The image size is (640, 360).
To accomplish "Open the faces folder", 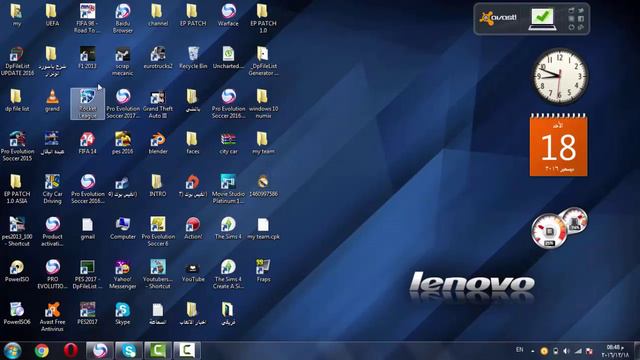I will [193, 143].
